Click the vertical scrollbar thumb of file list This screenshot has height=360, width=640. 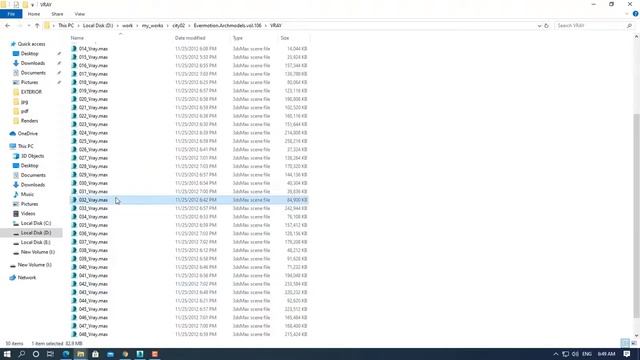click(636, 216)
